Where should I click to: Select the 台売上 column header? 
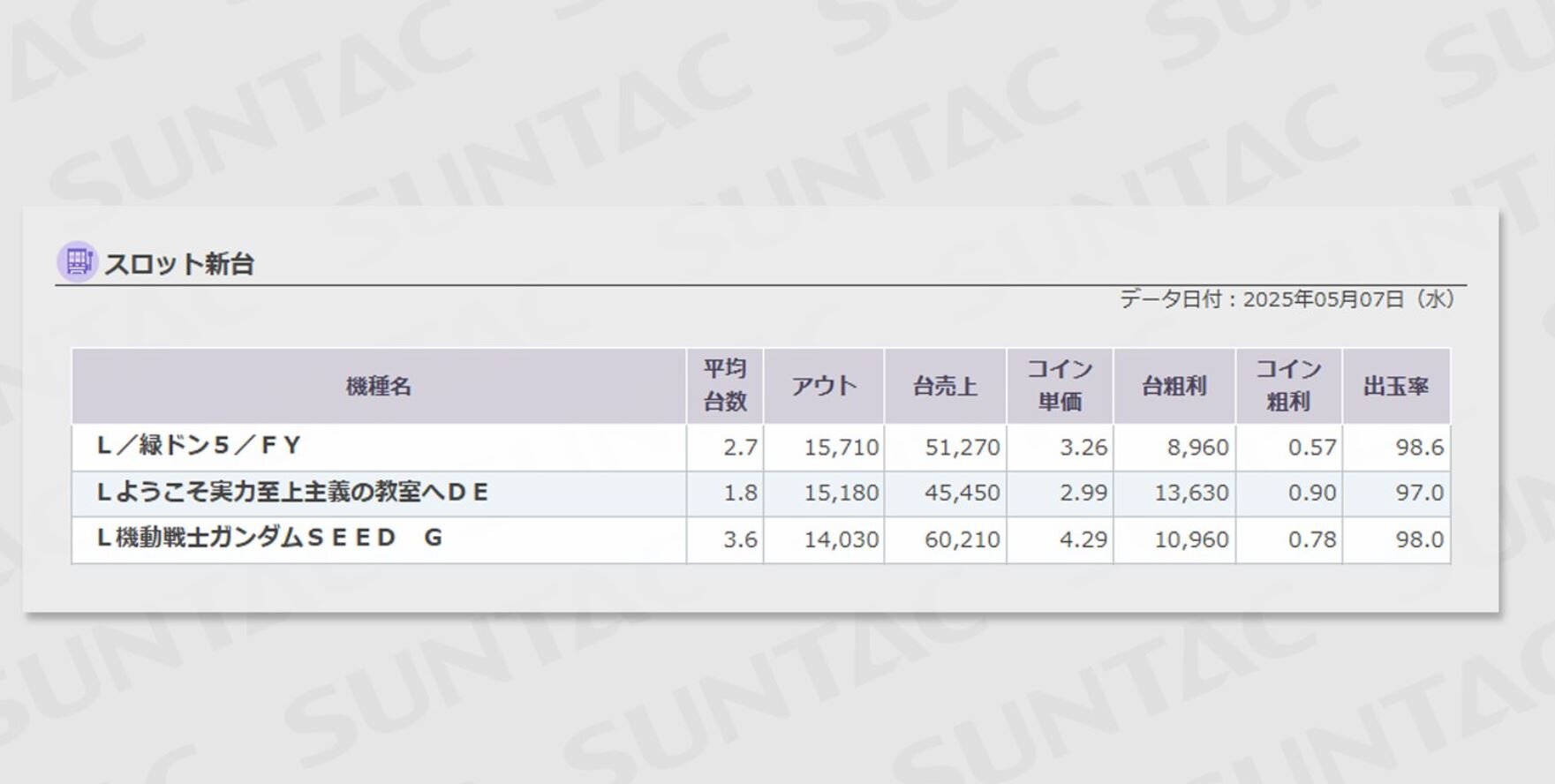(x=945, y=386)
